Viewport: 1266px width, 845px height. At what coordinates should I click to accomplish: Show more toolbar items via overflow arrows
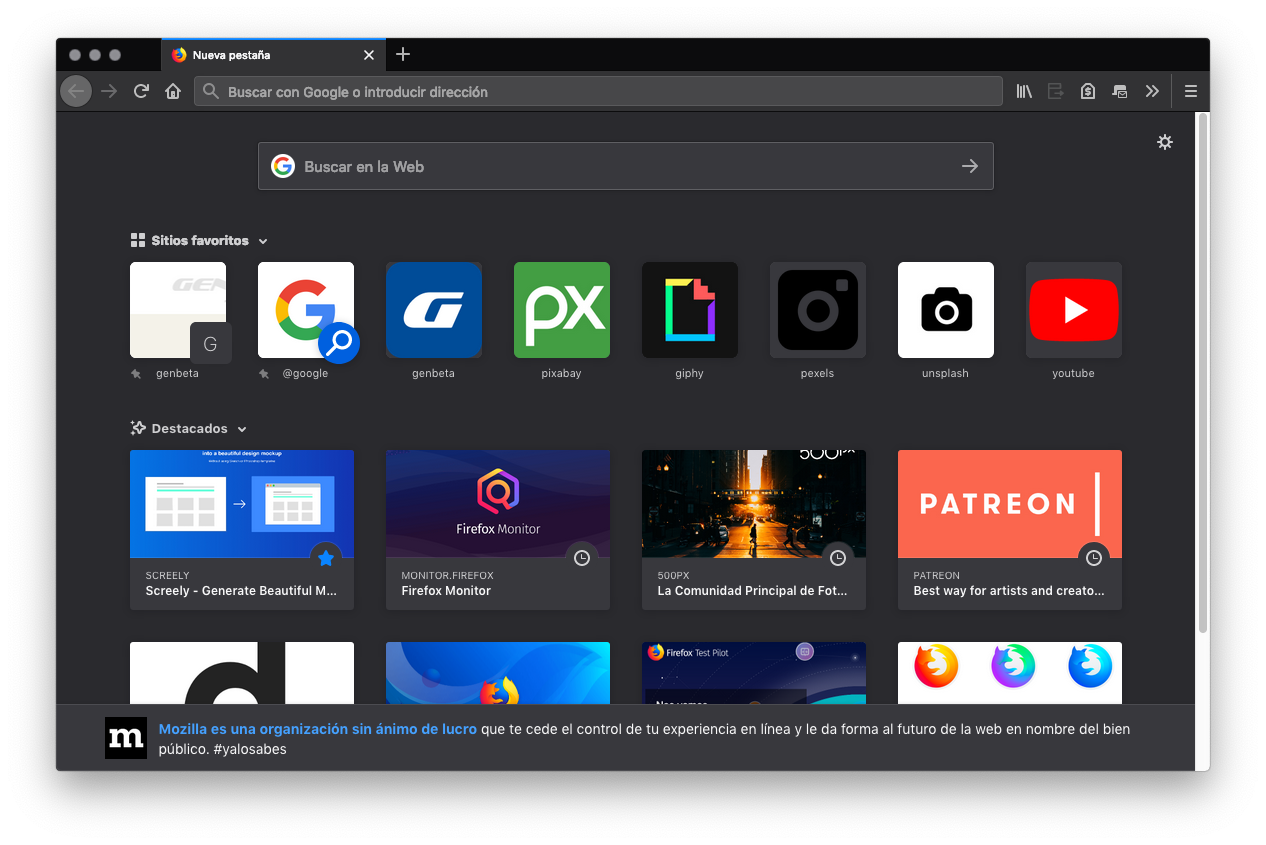click(x=1152, y=91)
